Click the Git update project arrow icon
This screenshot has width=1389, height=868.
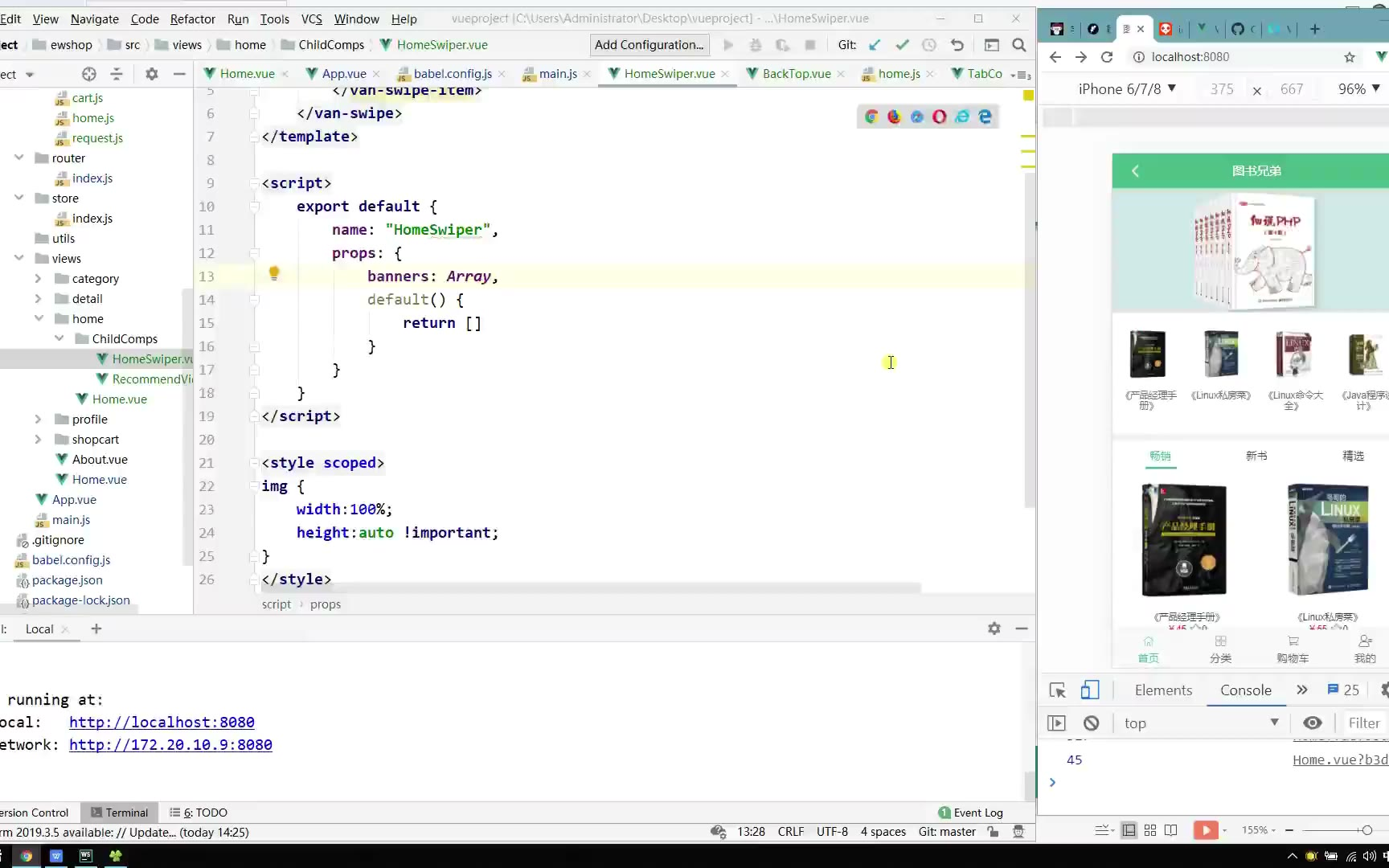click(x=875, y=45)
